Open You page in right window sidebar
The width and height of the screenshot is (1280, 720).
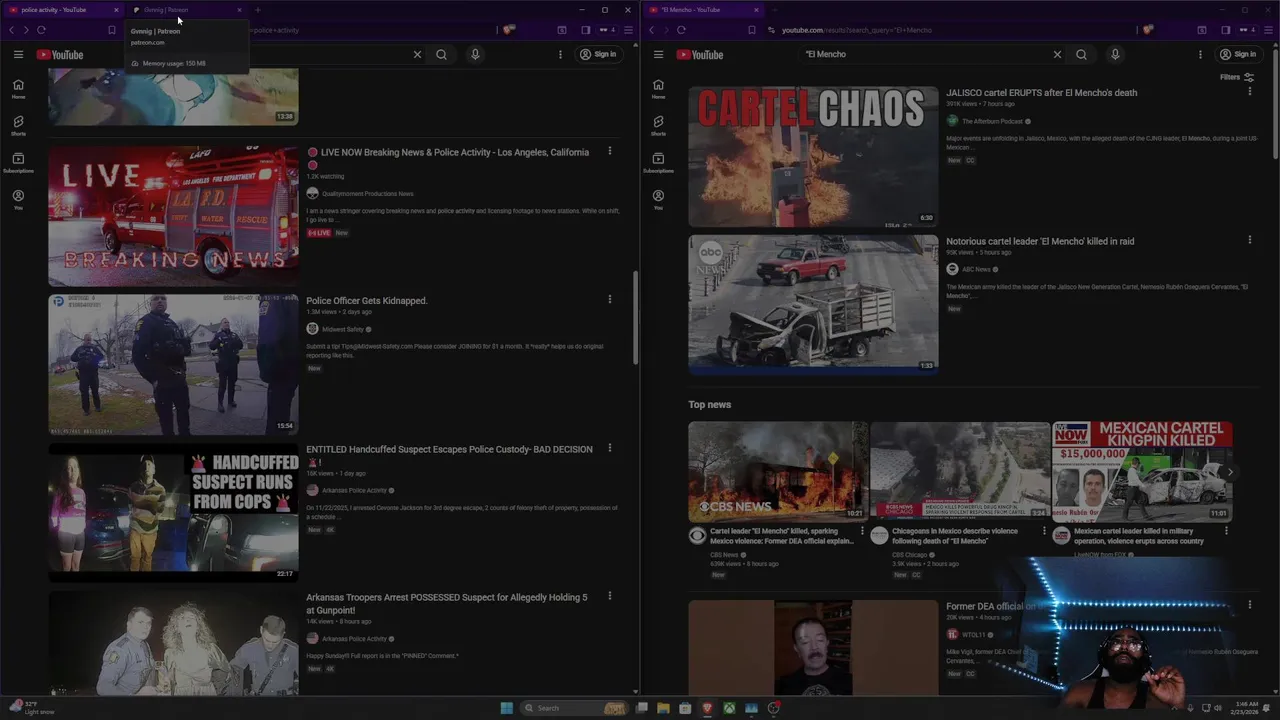tap(658, 200)
